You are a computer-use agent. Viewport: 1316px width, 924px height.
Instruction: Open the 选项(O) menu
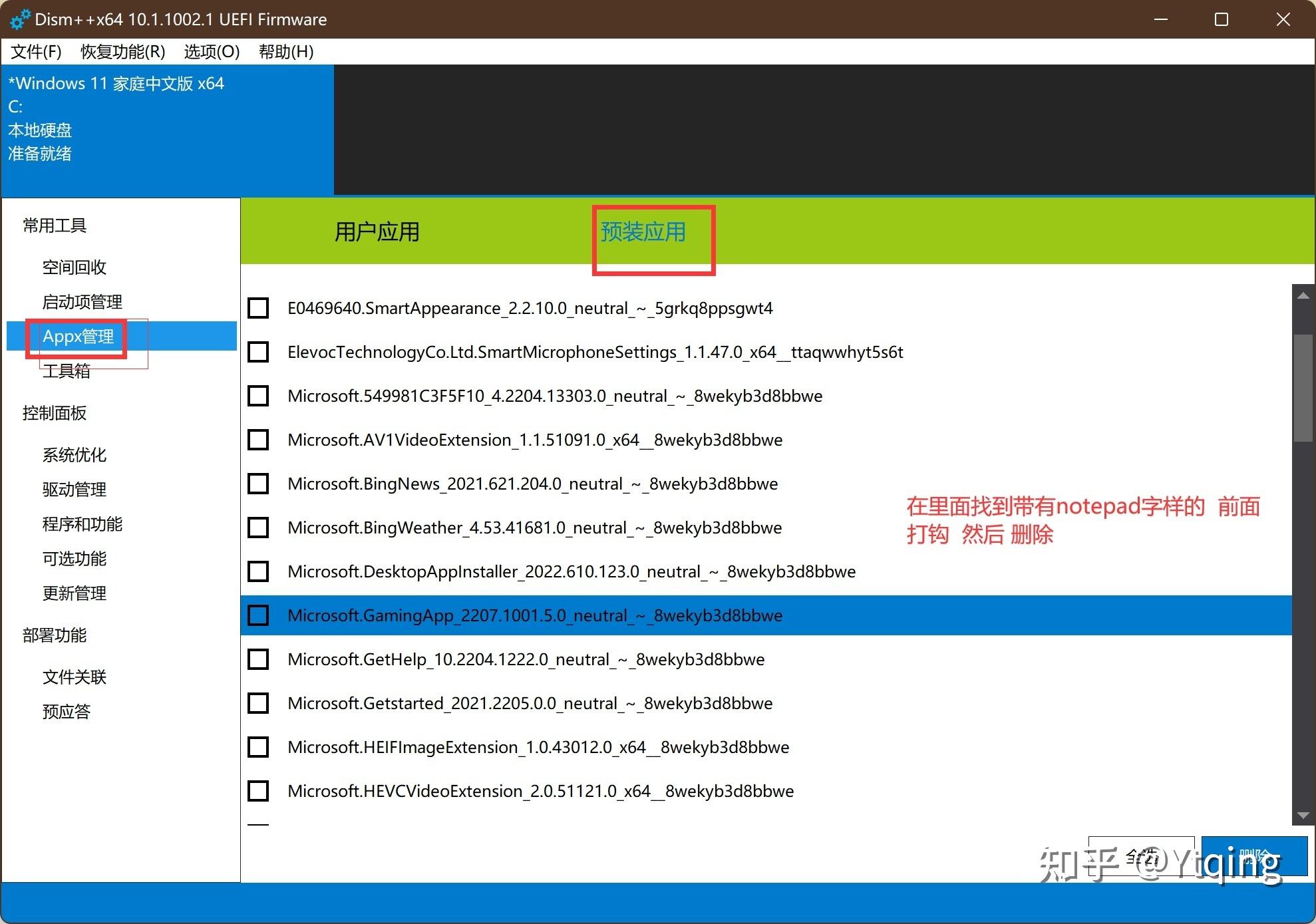click(x=212, y=52)
